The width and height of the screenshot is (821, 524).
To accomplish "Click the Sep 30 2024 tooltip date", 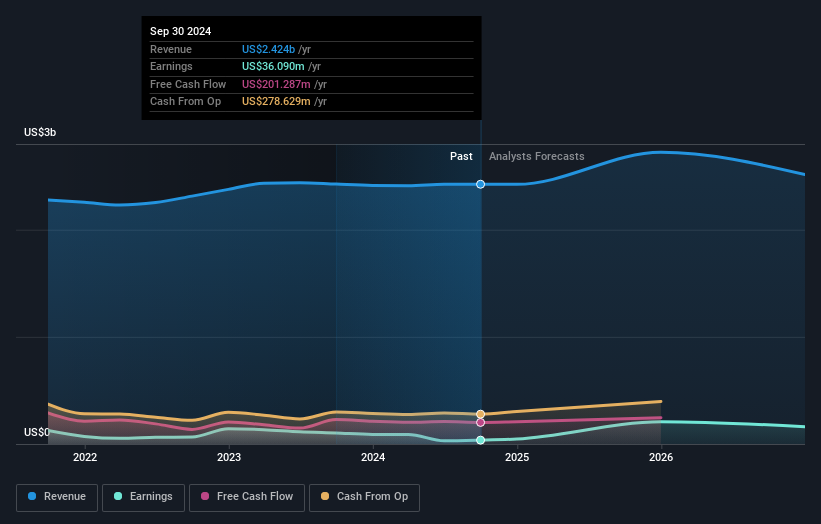I will (181, 31).
